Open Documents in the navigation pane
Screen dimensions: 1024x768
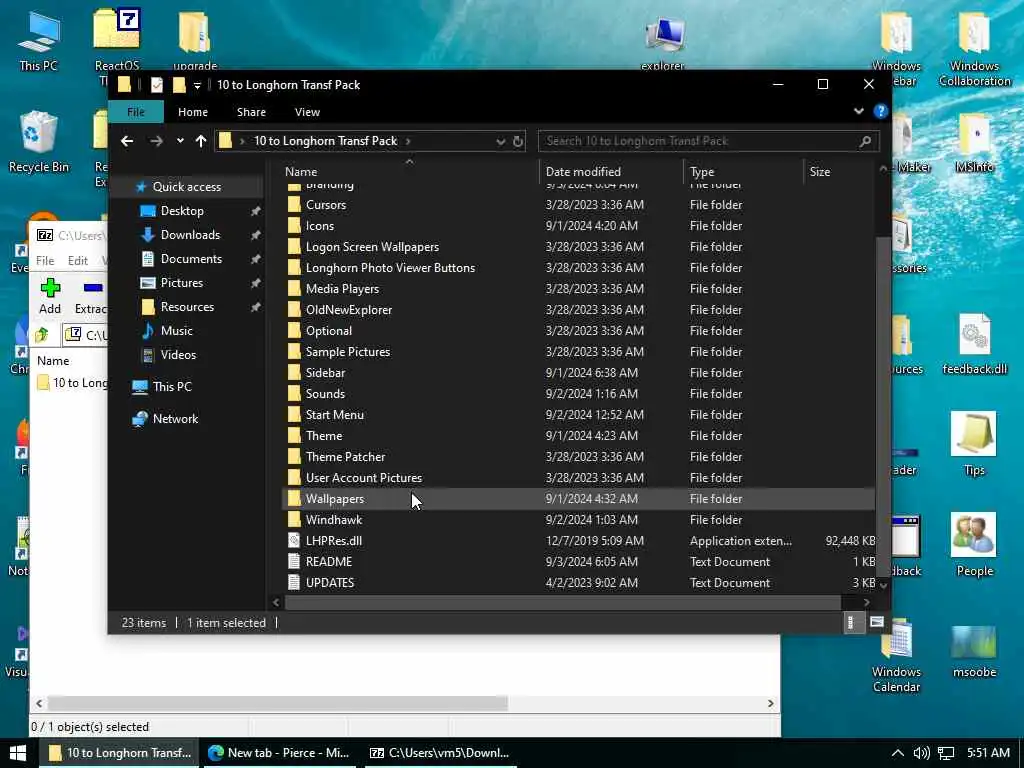pyautogui.click(x=191, y=259)
